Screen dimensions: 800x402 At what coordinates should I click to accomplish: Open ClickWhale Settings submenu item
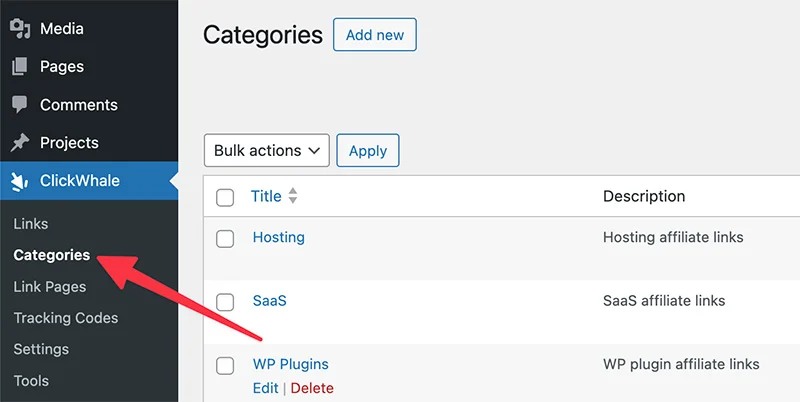pyautogui.click(x=41, y=349)
